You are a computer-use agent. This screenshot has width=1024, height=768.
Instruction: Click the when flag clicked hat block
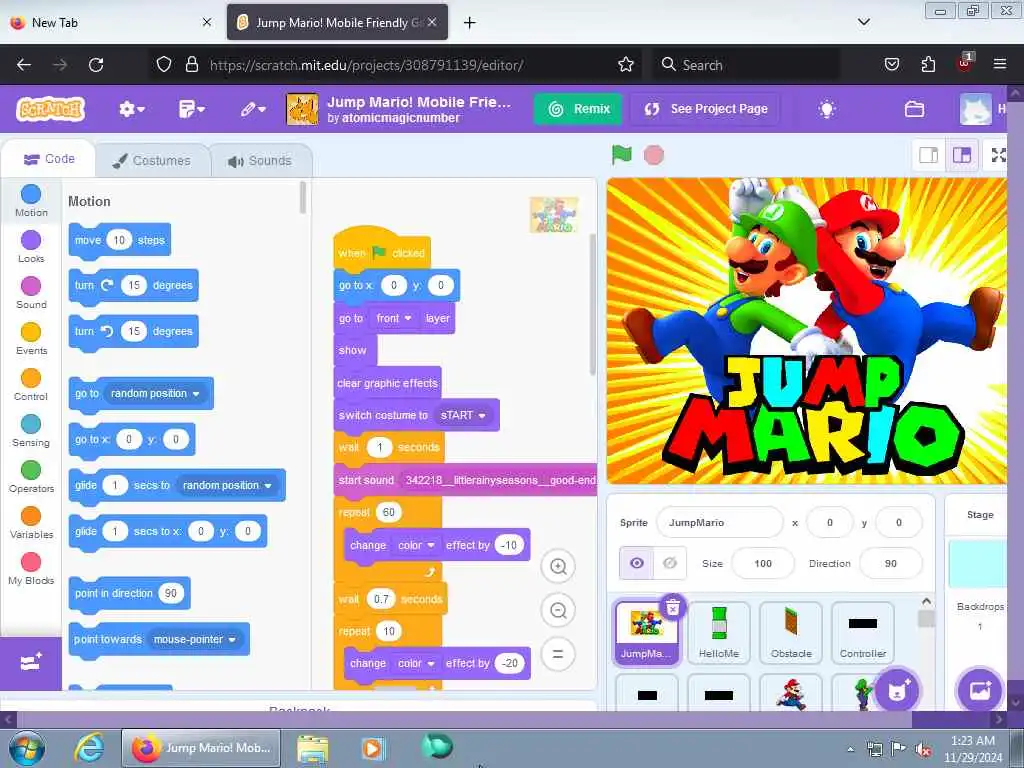click(x=382, y=248)
